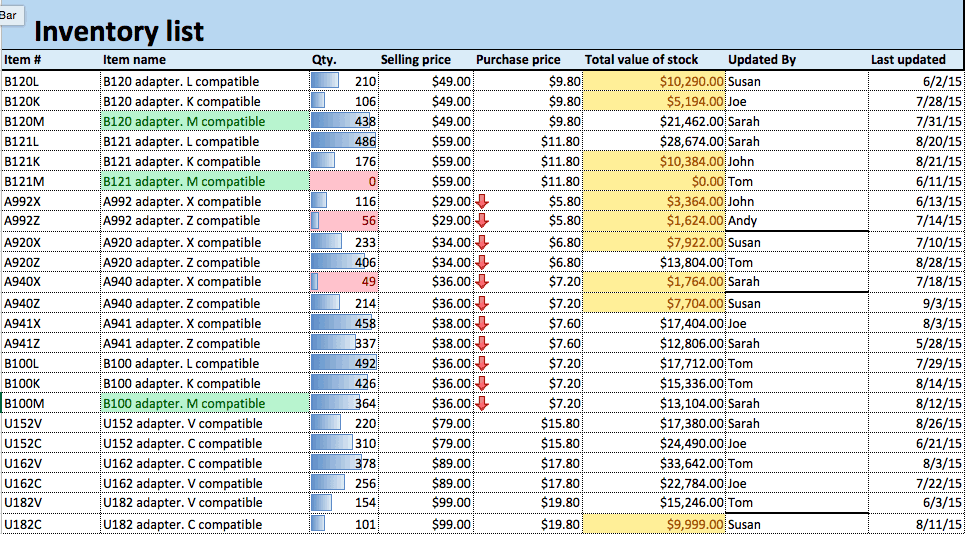Click the Last updated column header
Viewport: 966px width, 534px height.
click(907, 60)
